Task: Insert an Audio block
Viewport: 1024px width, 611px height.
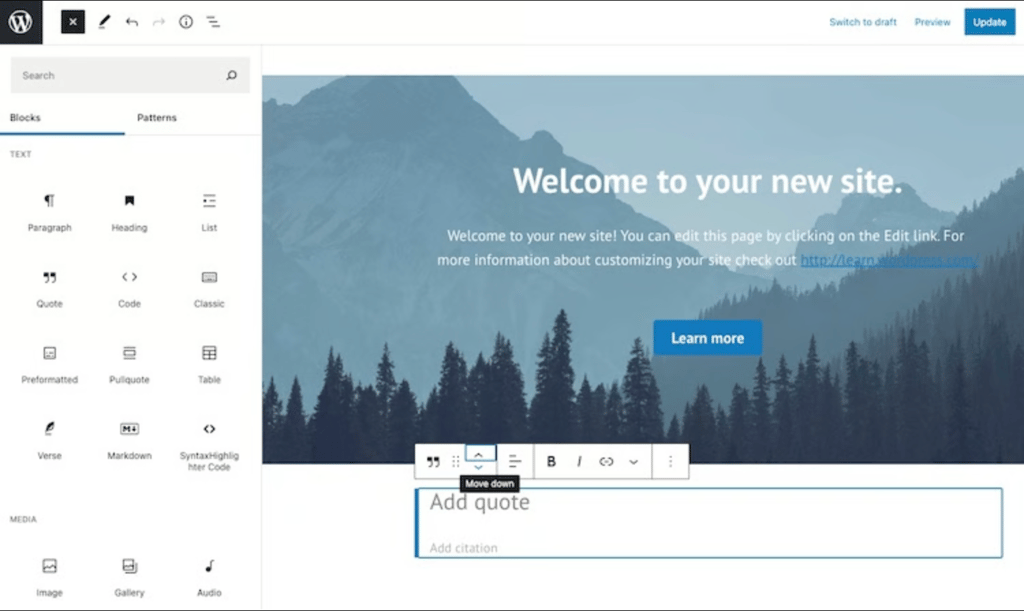Action: tap(209, 578)
